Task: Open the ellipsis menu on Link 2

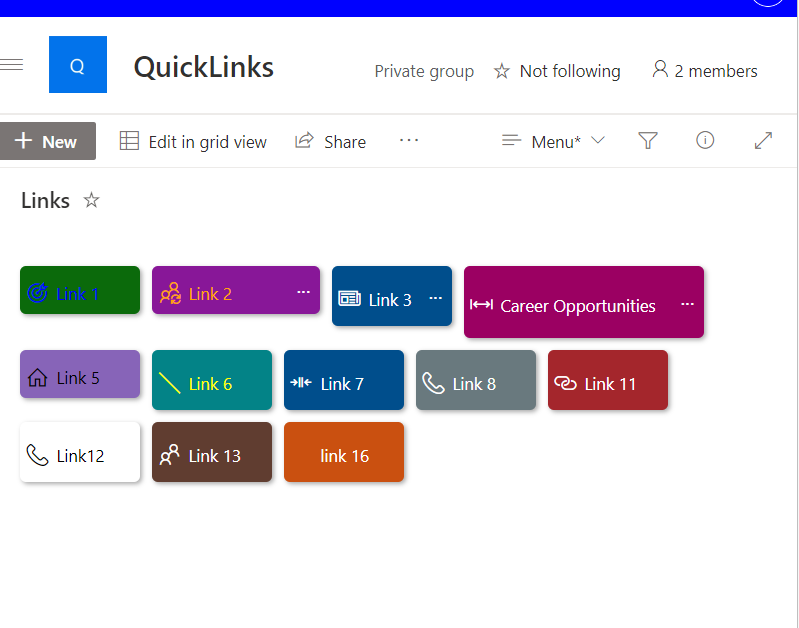Action: (304, 292)
